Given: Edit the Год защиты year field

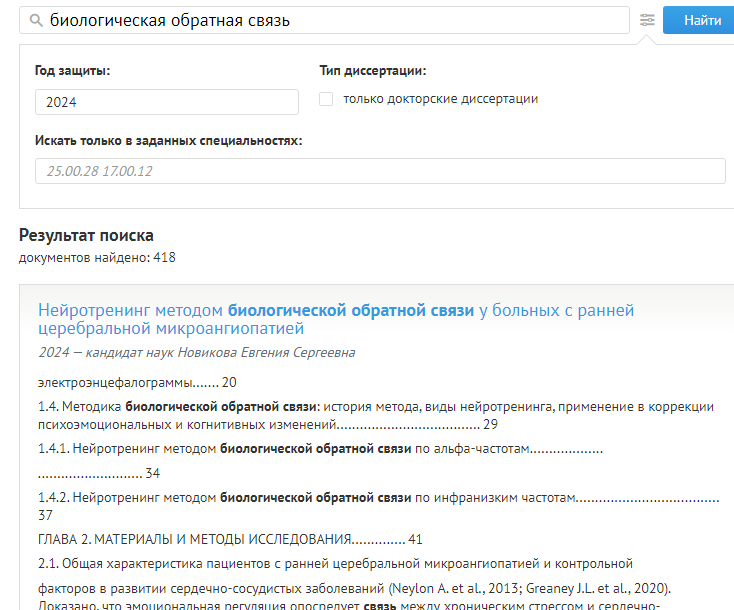Looking at the screenshot, I should (167, 102).
